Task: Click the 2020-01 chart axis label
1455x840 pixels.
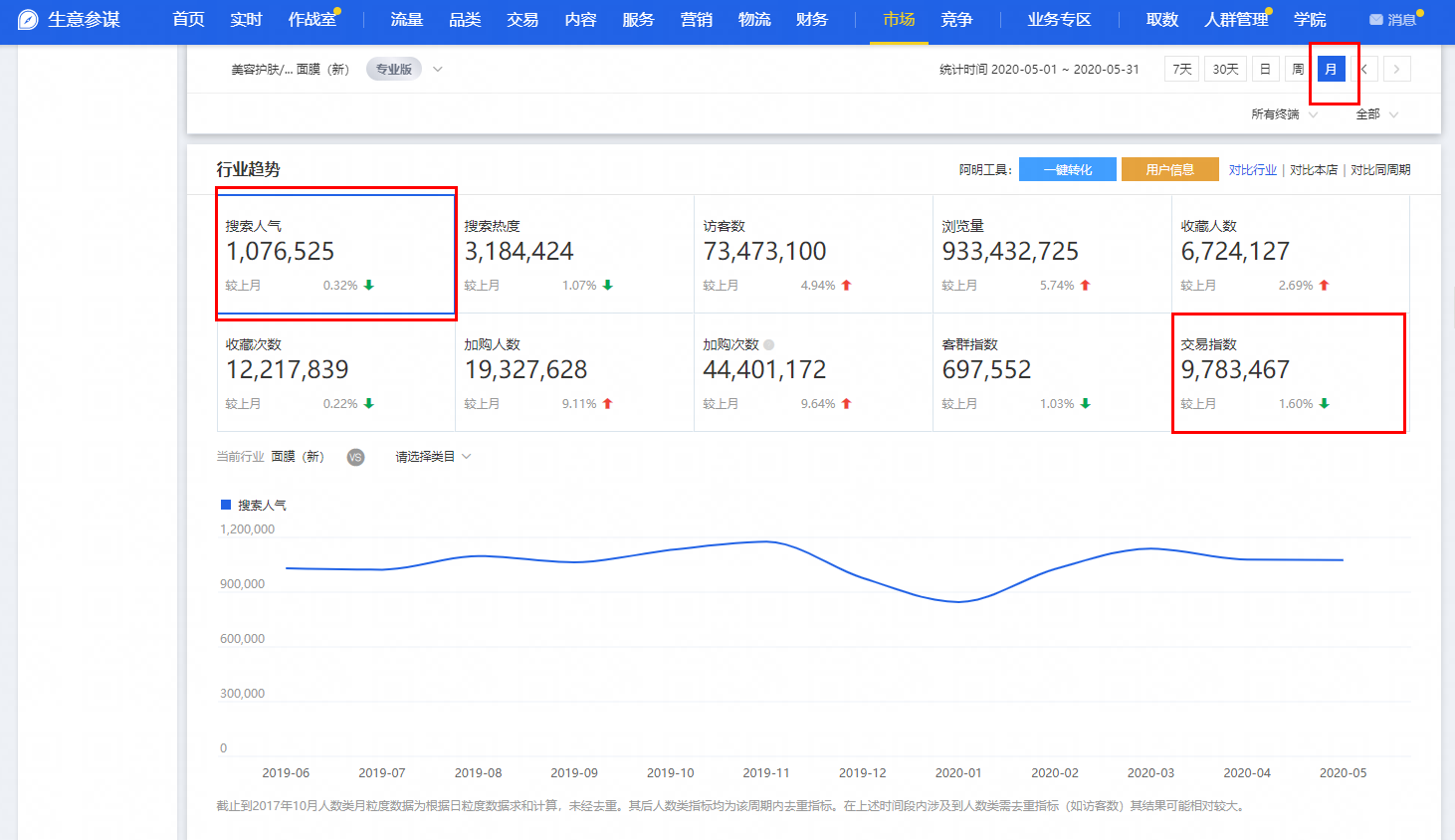Action: (x=958, y=773)
